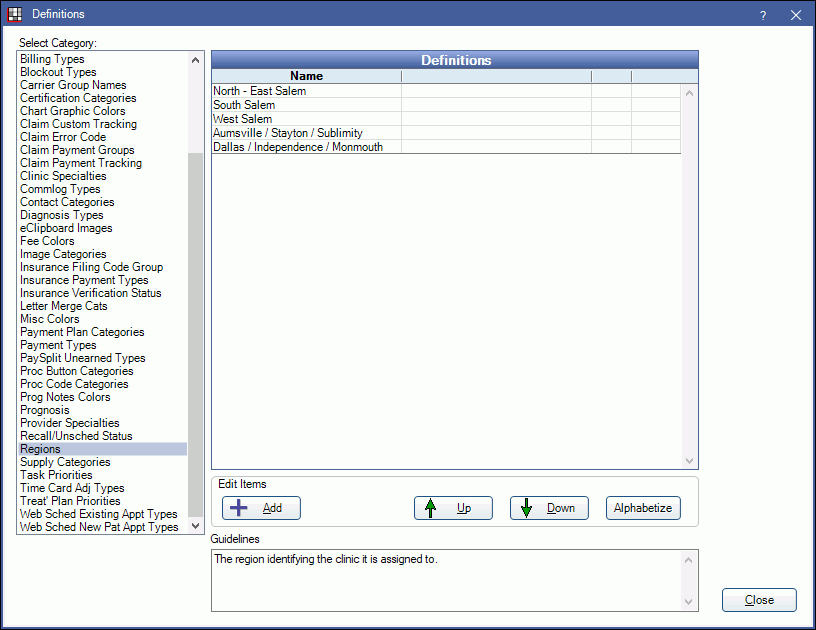Screen dimensions: 816x630
Task: Select Payment Types category
Action: [x=103, y=345]
